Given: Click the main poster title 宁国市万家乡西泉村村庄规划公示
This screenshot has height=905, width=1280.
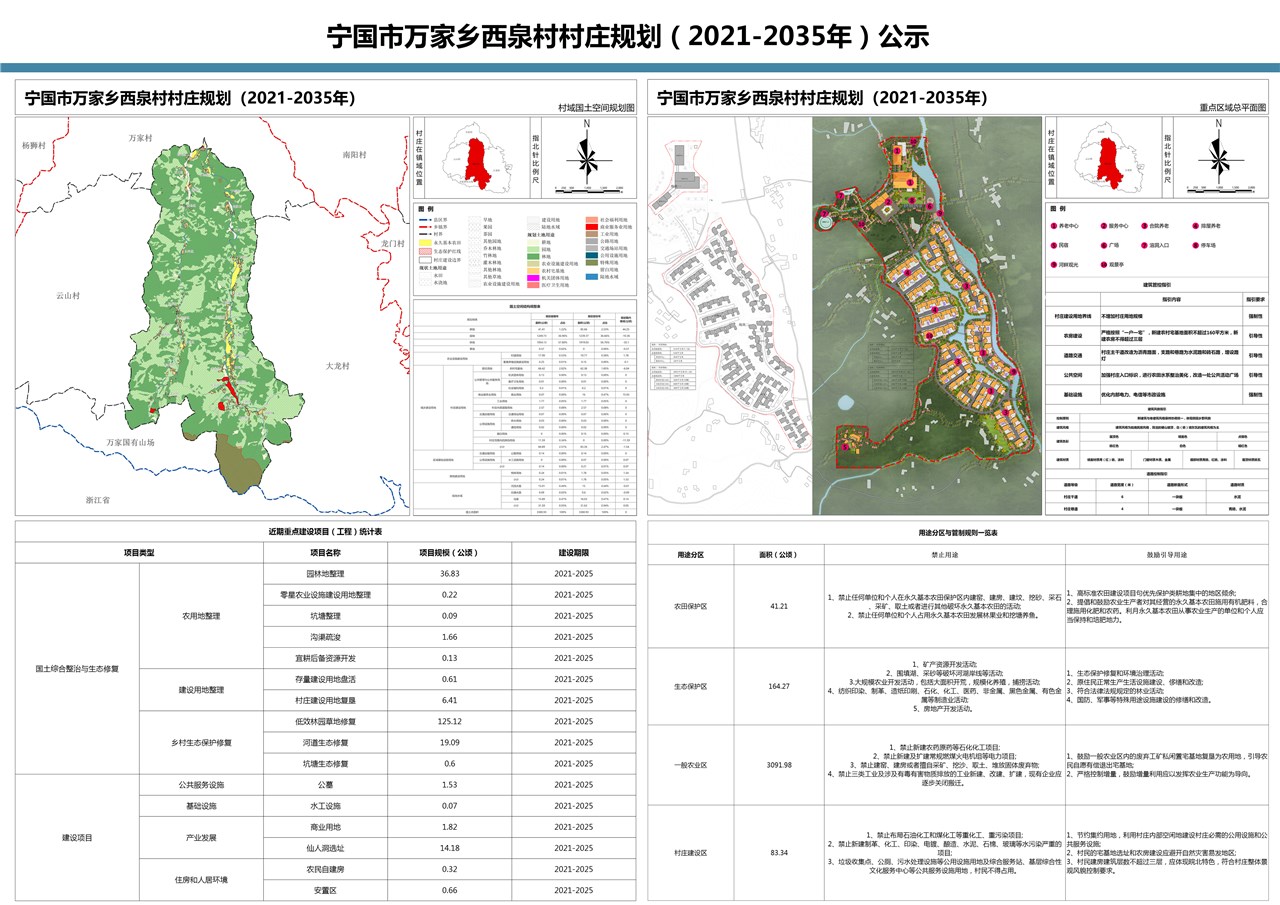Looking at the screenshot, I should pos(630,37).
